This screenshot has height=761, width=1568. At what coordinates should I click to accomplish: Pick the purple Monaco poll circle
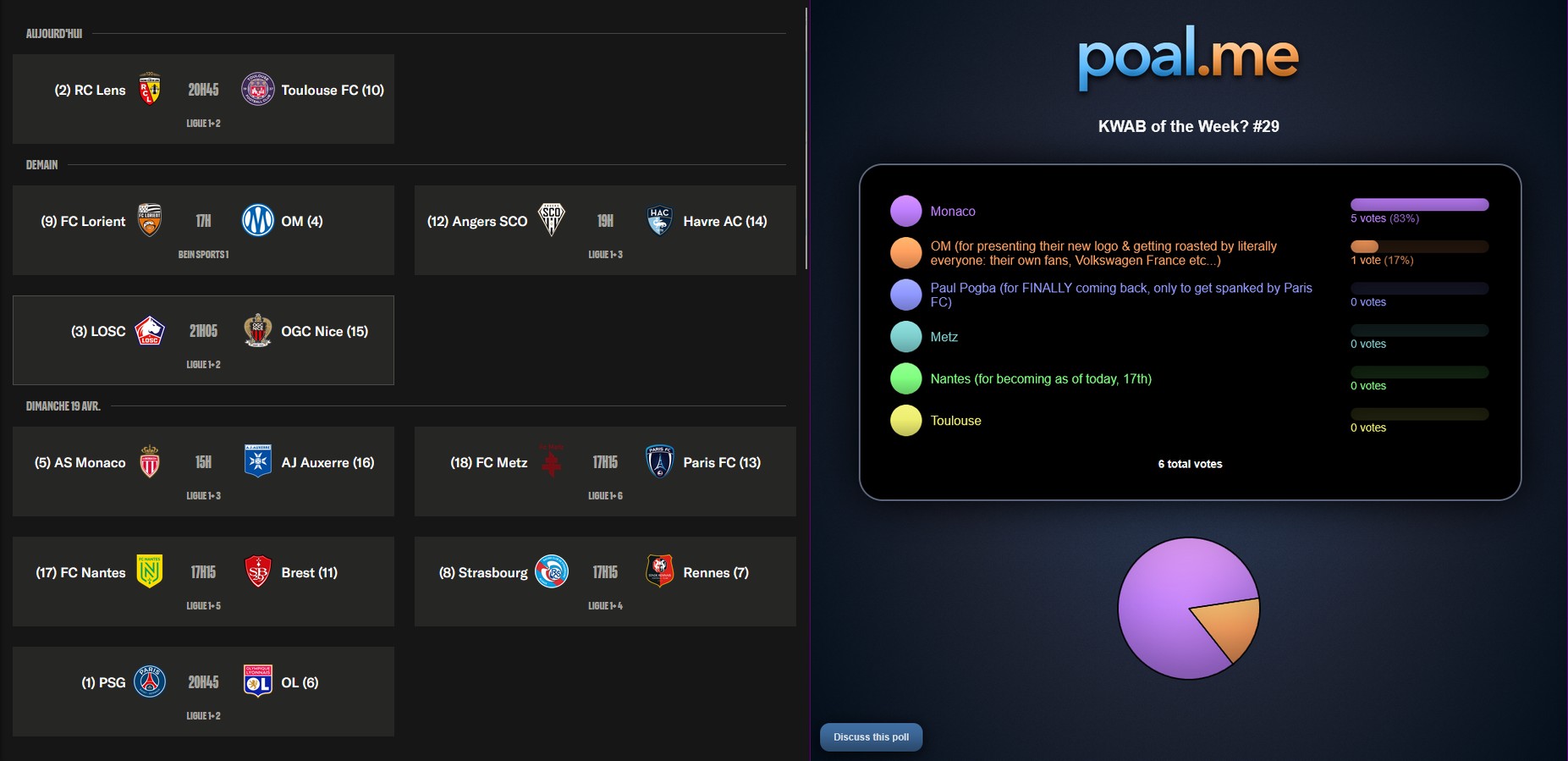pos(905,211)
